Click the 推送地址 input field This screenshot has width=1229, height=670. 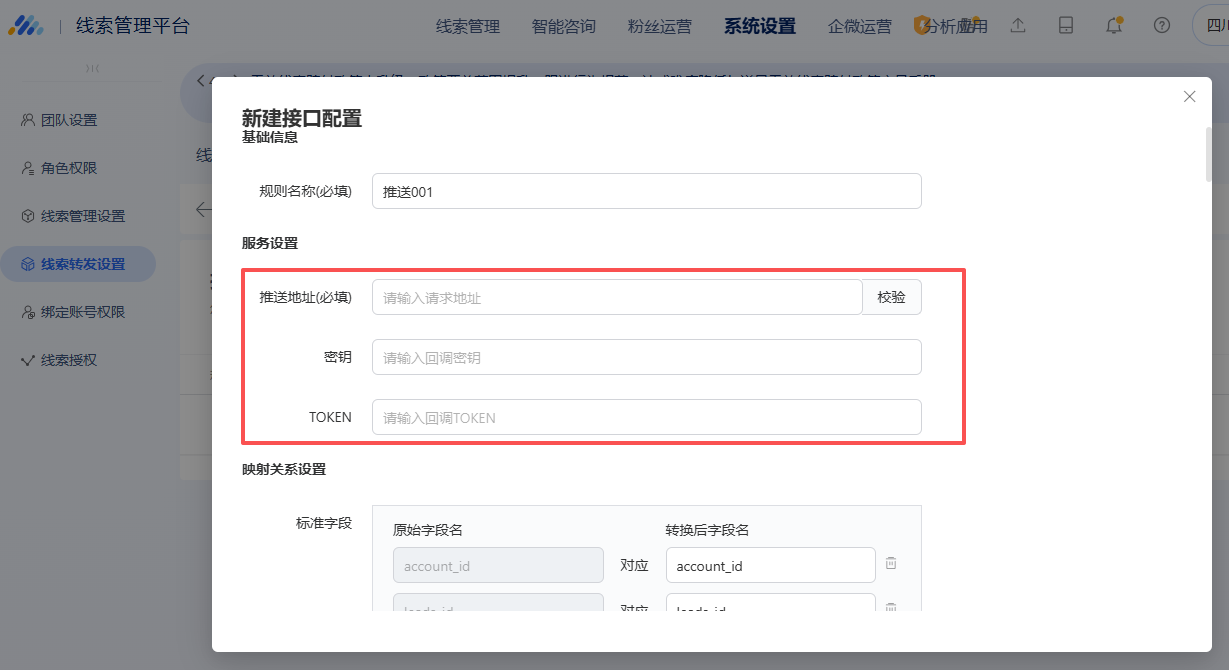[616, 297]
